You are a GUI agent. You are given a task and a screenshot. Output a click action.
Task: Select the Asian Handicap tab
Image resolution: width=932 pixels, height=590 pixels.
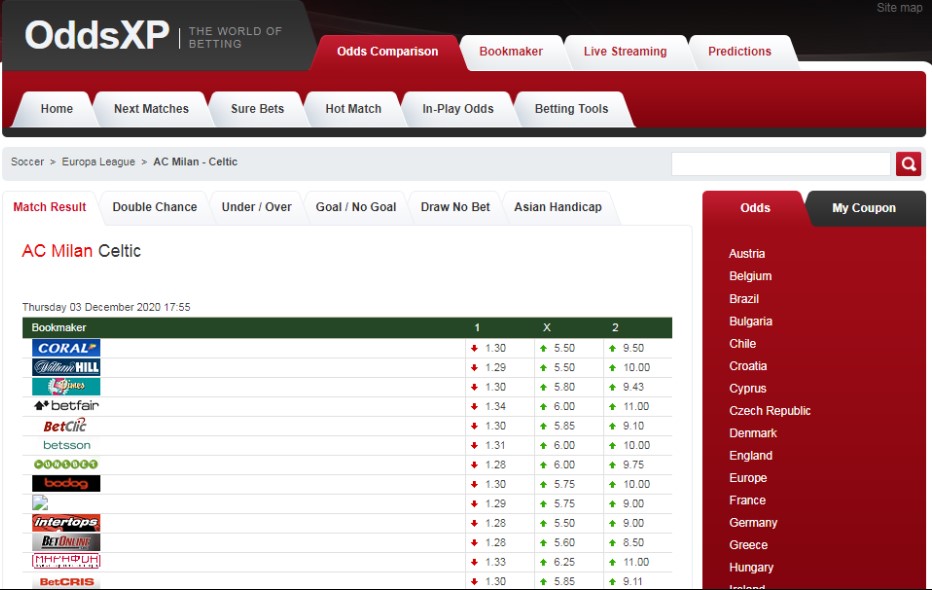(x=558, y=207)
